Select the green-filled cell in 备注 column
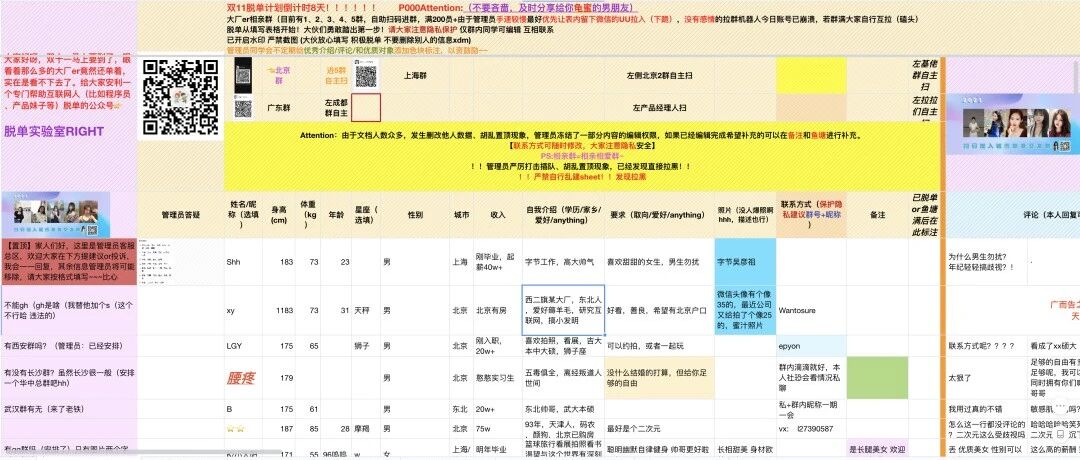The height and width of the screenshot is (460, 1080). tap(877, 378)
